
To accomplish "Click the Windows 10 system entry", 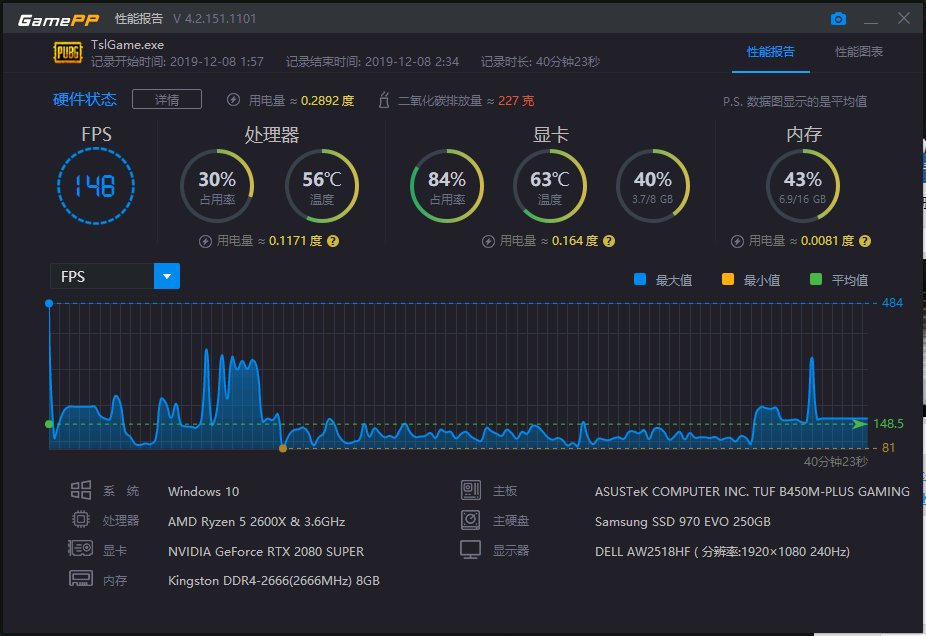I will click(203, 491).
